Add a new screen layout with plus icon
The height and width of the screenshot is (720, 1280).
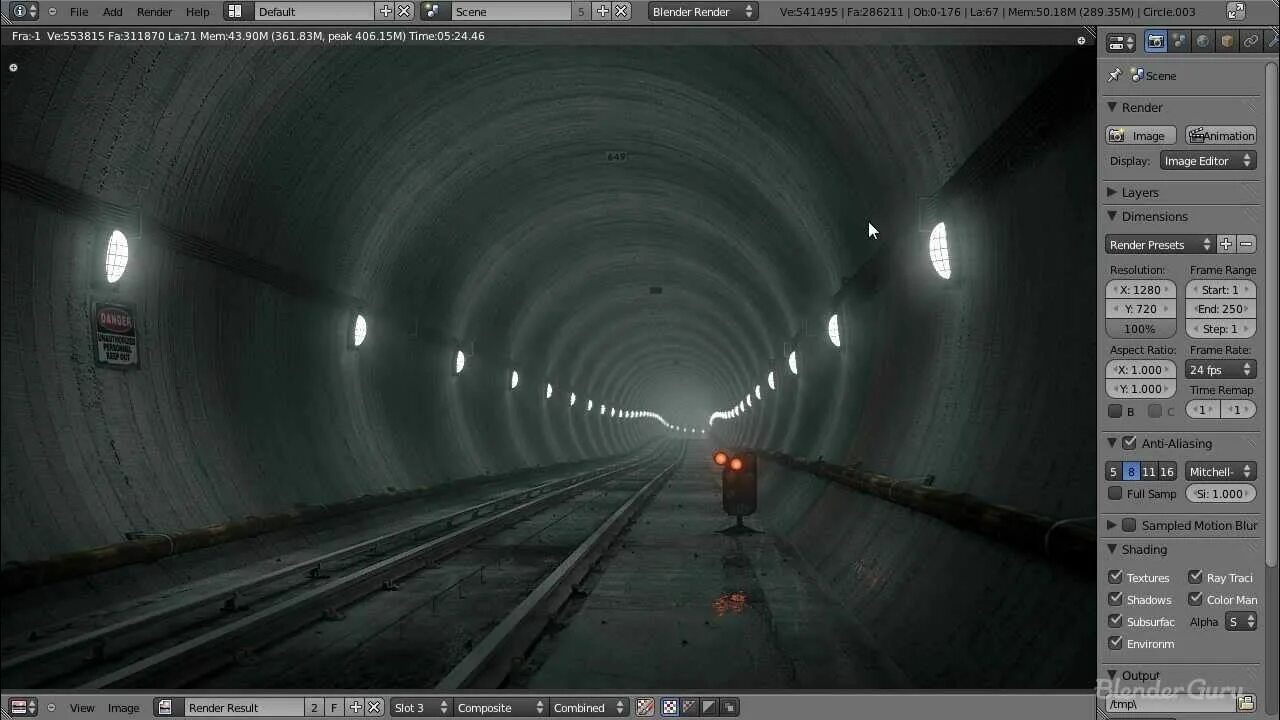[x=386, y=11]
